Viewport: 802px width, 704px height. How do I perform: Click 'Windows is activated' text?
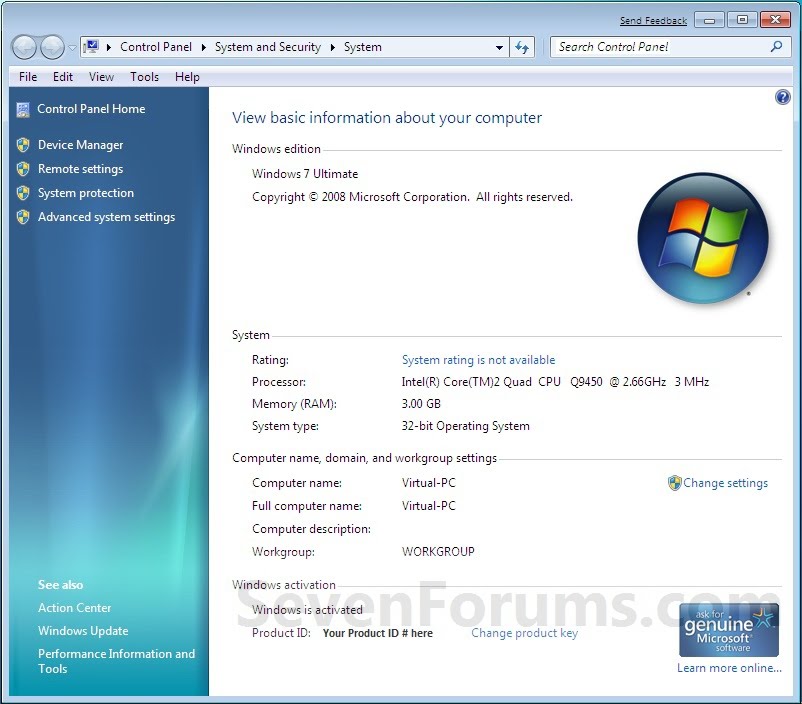pyautogui.click(x=307, y=610)
